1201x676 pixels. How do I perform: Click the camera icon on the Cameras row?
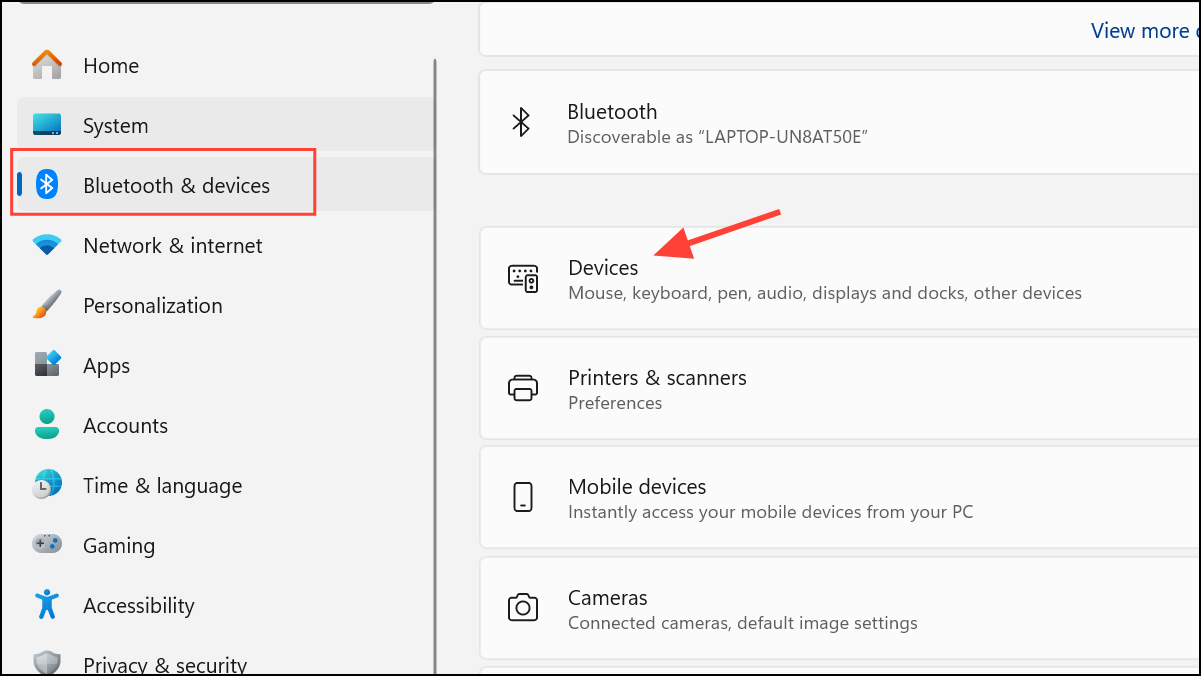point(522,607)
